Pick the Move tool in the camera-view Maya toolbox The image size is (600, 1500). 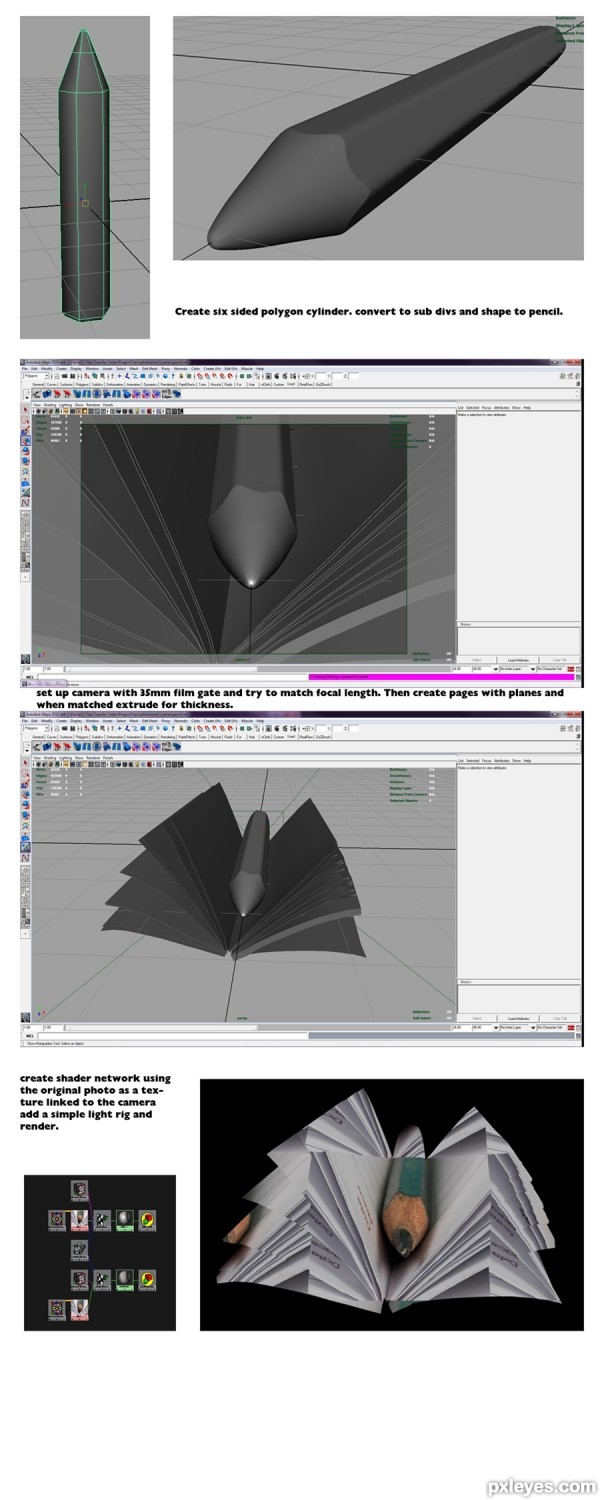point(25,440)
